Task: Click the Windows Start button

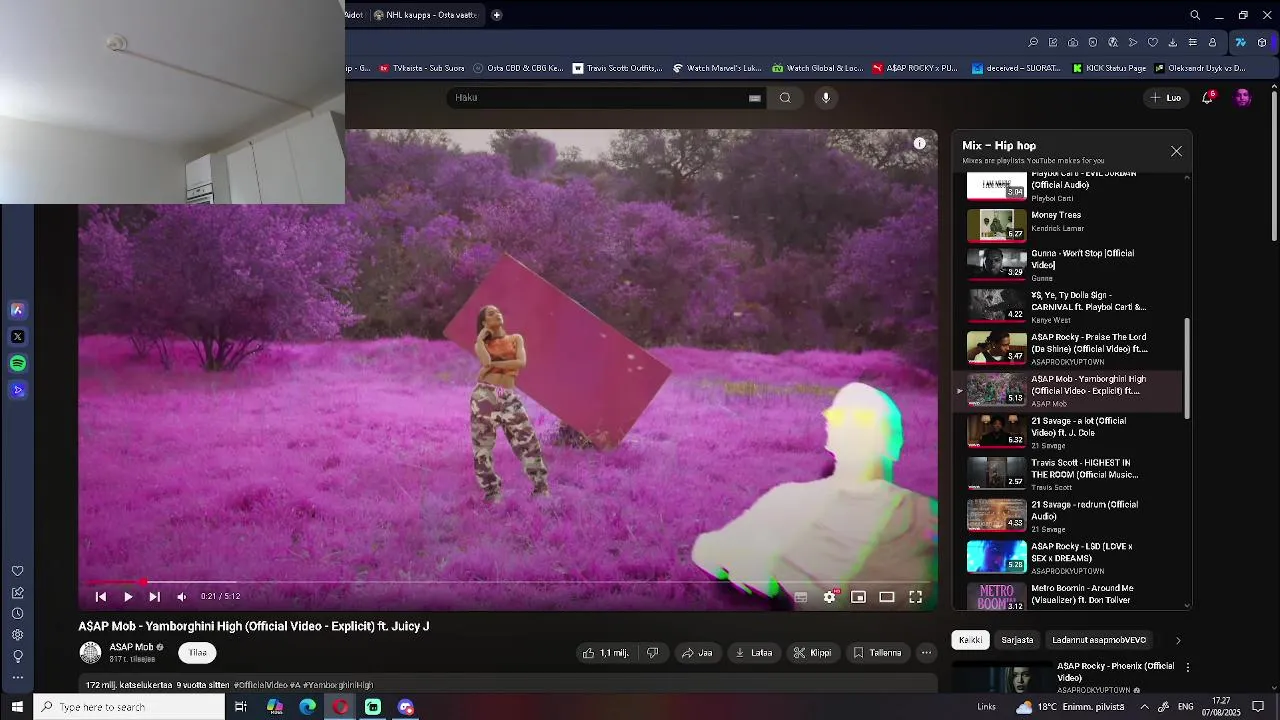Action: 17,707
